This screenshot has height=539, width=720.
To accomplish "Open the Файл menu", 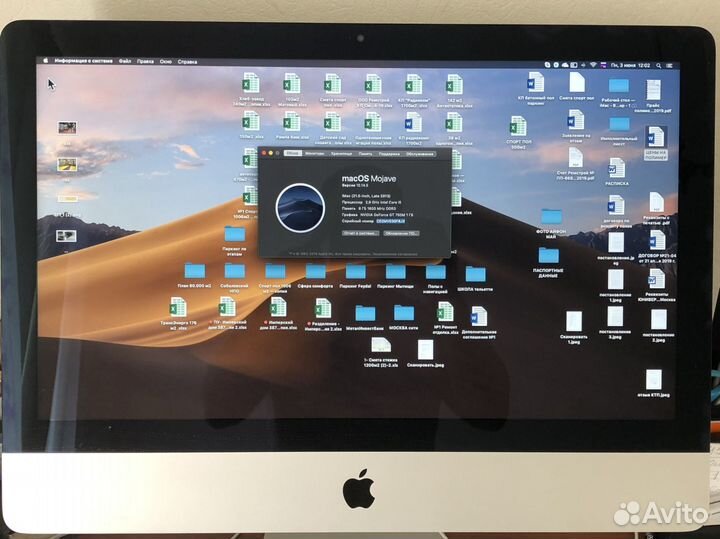I will tap(125, 61).
